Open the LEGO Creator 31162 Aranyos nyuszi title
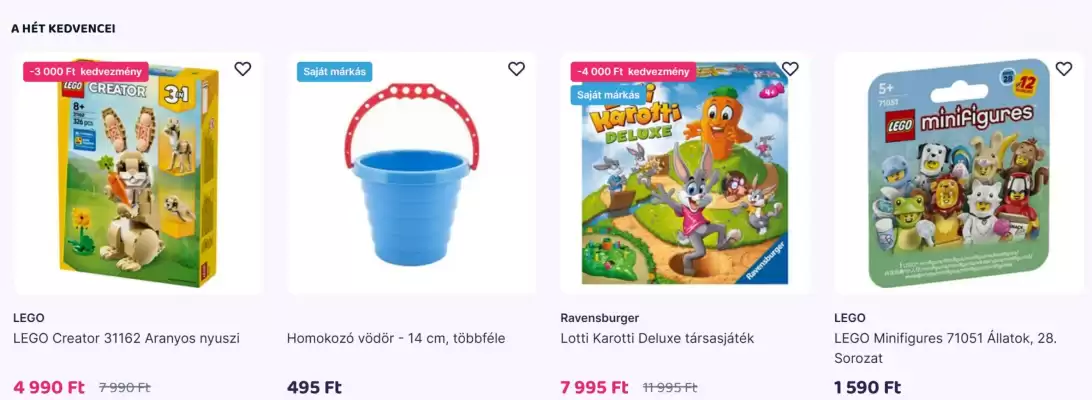1092x400 pixels. coord(126,338)
